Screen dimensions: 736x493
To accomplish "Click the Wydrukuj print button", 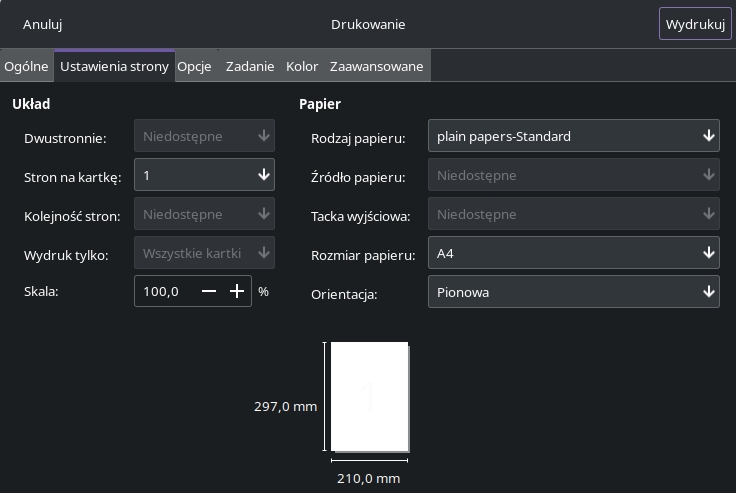I will point(695,24).
